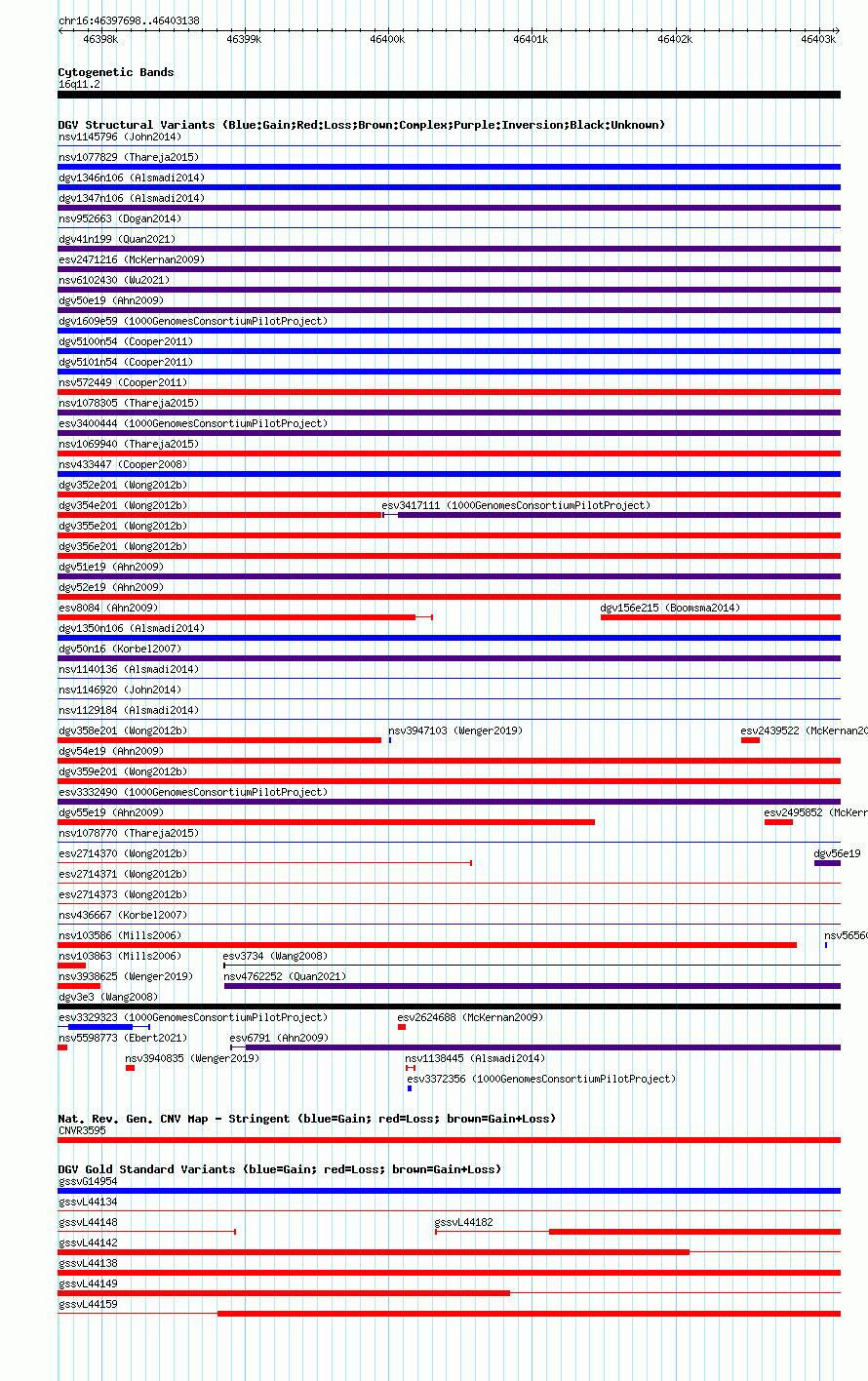Open nsv6102430 (Wu2021) variant

click(x=114, y=280)
